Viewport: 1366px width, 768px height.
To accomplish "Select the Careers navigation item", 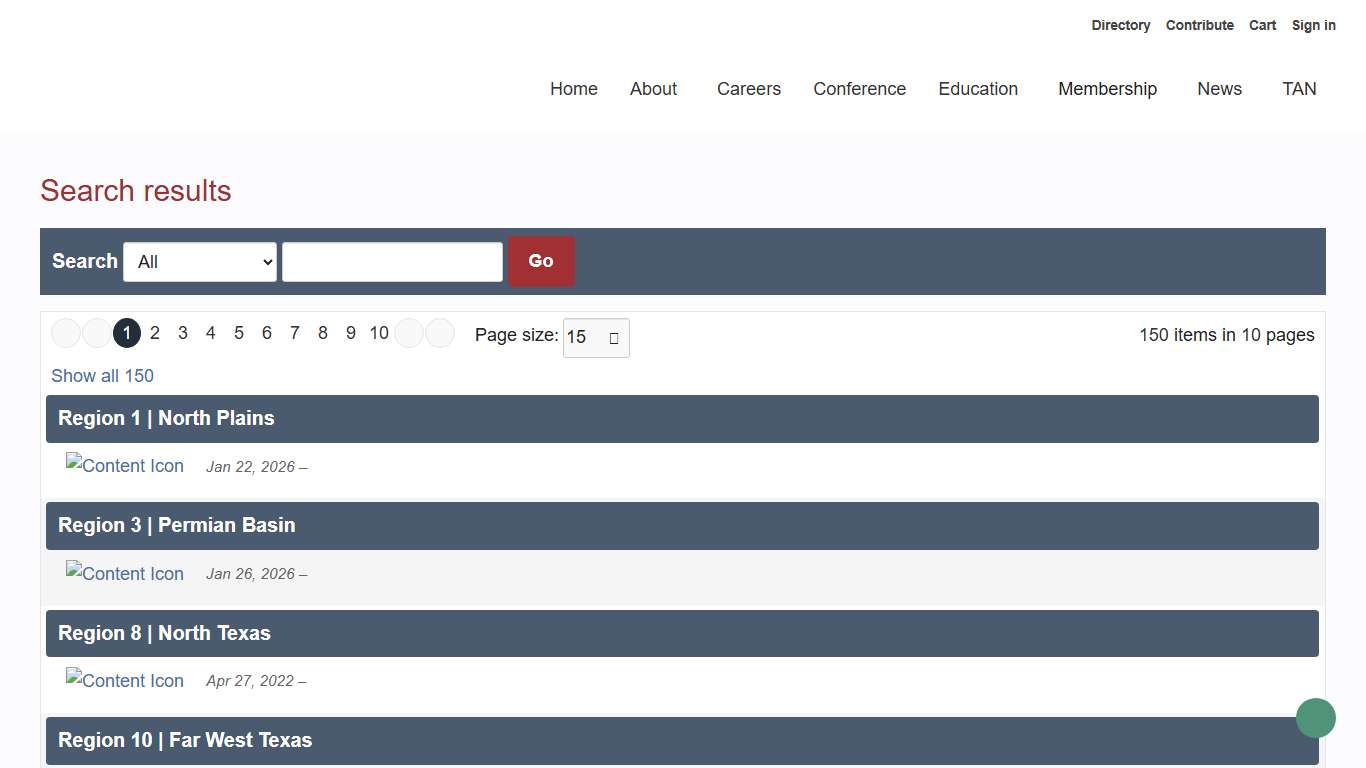I will [x=748, y=89].
